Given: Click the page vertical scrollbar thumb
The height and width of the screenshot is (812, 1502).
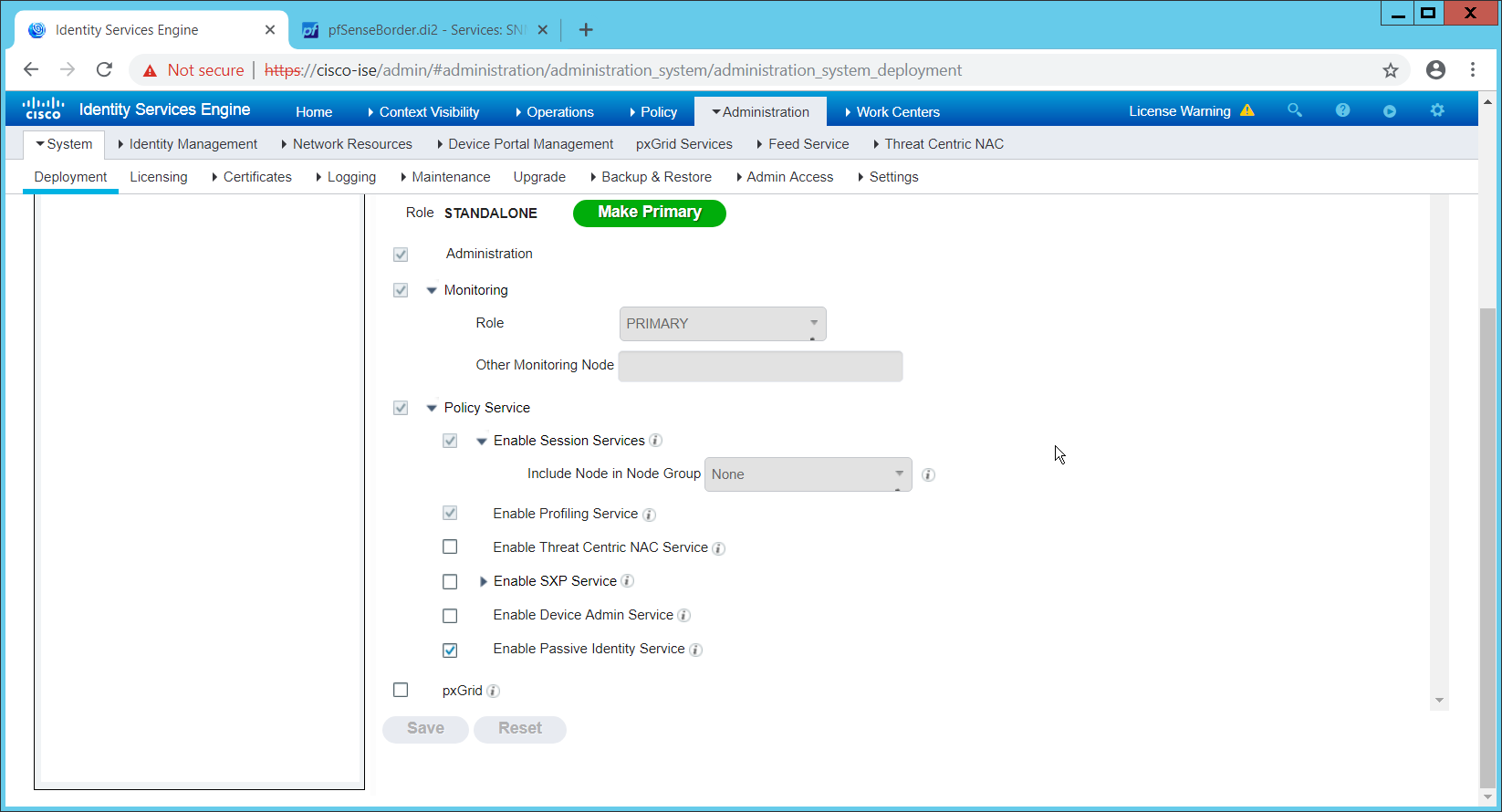Looking at the screenshot, I should (1487, 547).
